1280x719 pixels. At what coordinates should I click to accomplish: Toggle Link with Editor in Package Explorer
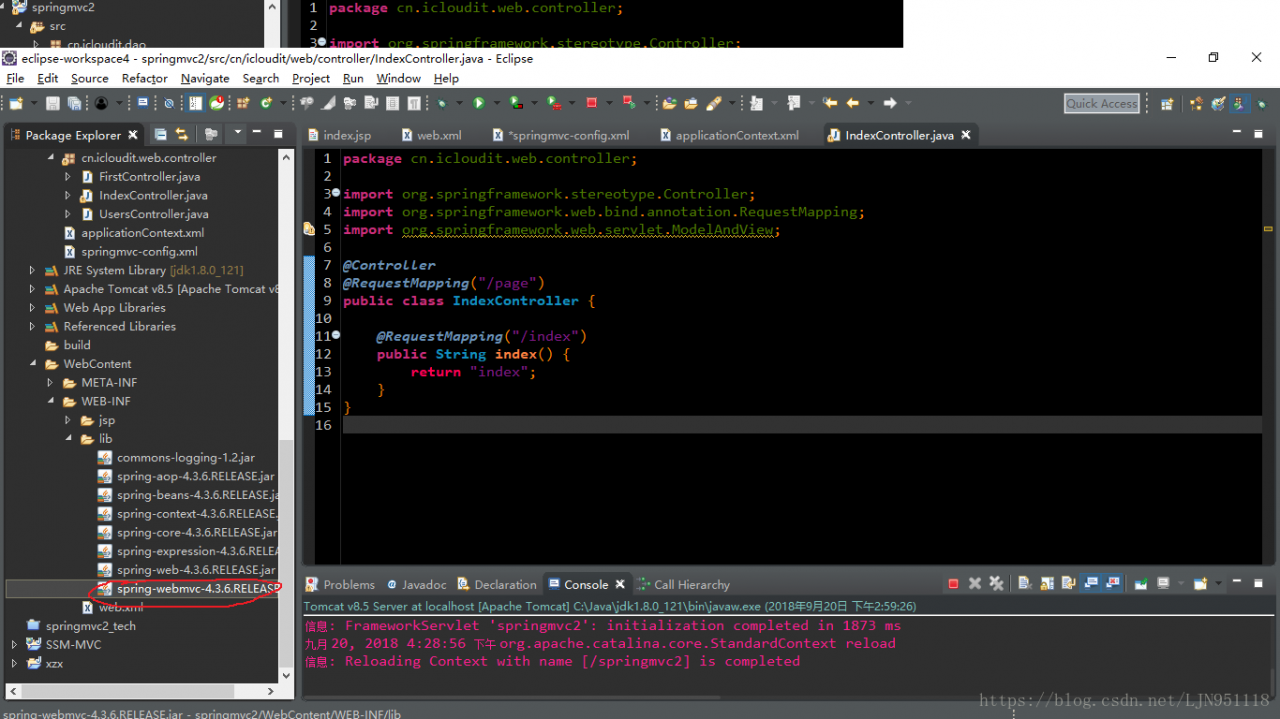click(x=182, y=134)
